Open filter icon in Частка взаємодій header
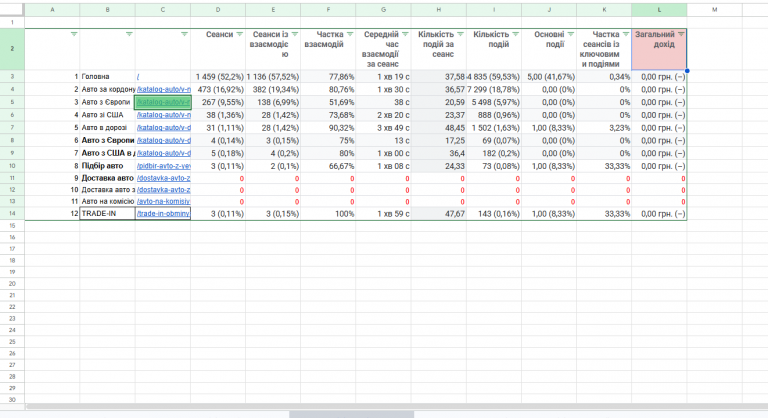768x418 pixels. click(350, 34)
